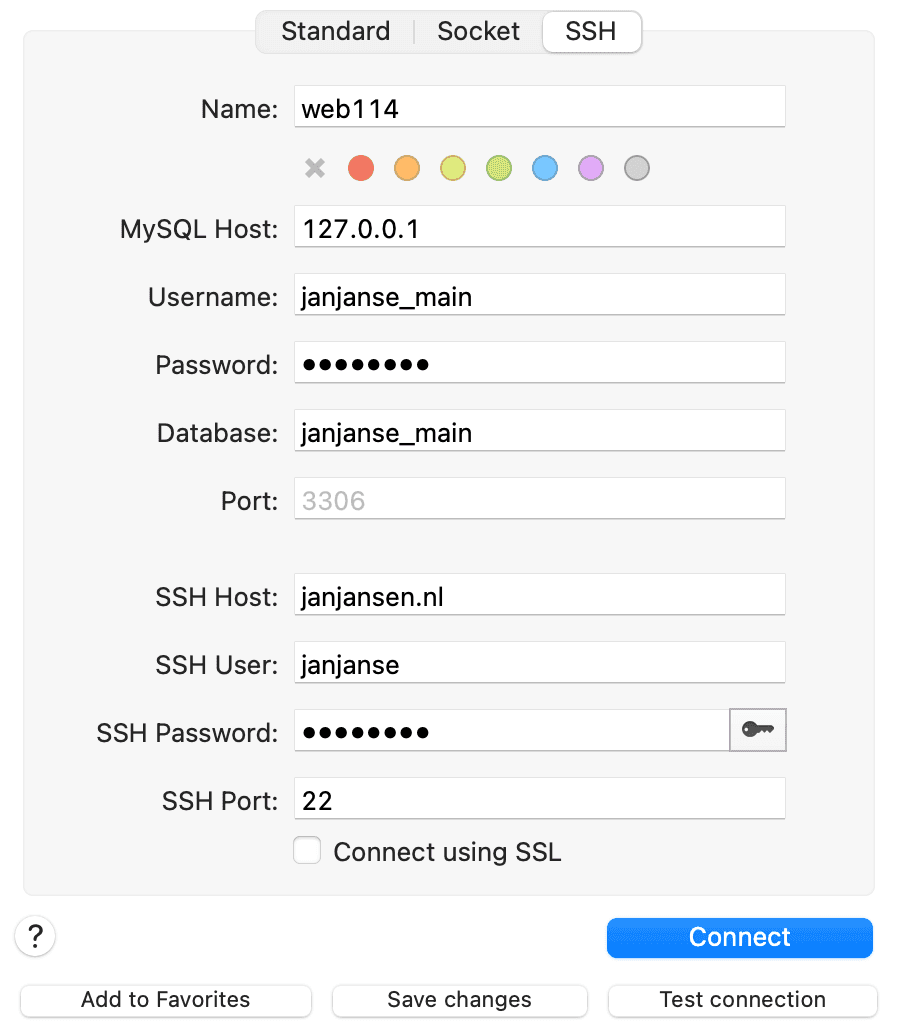Run Test connection

742,1000
